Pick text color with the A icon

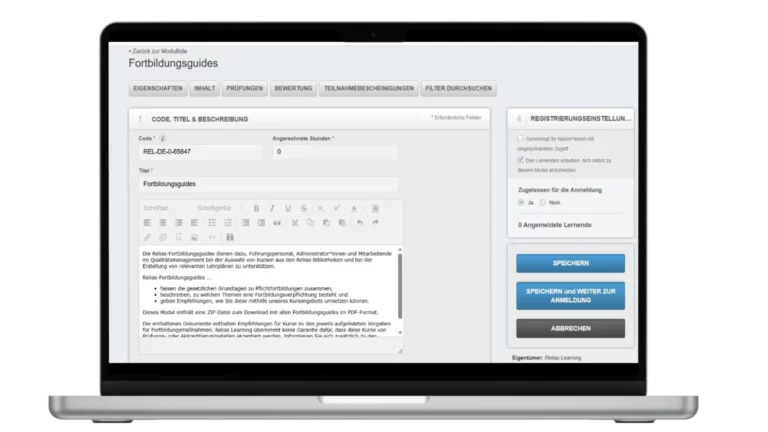pyautogui.click(x=354, y=208)
